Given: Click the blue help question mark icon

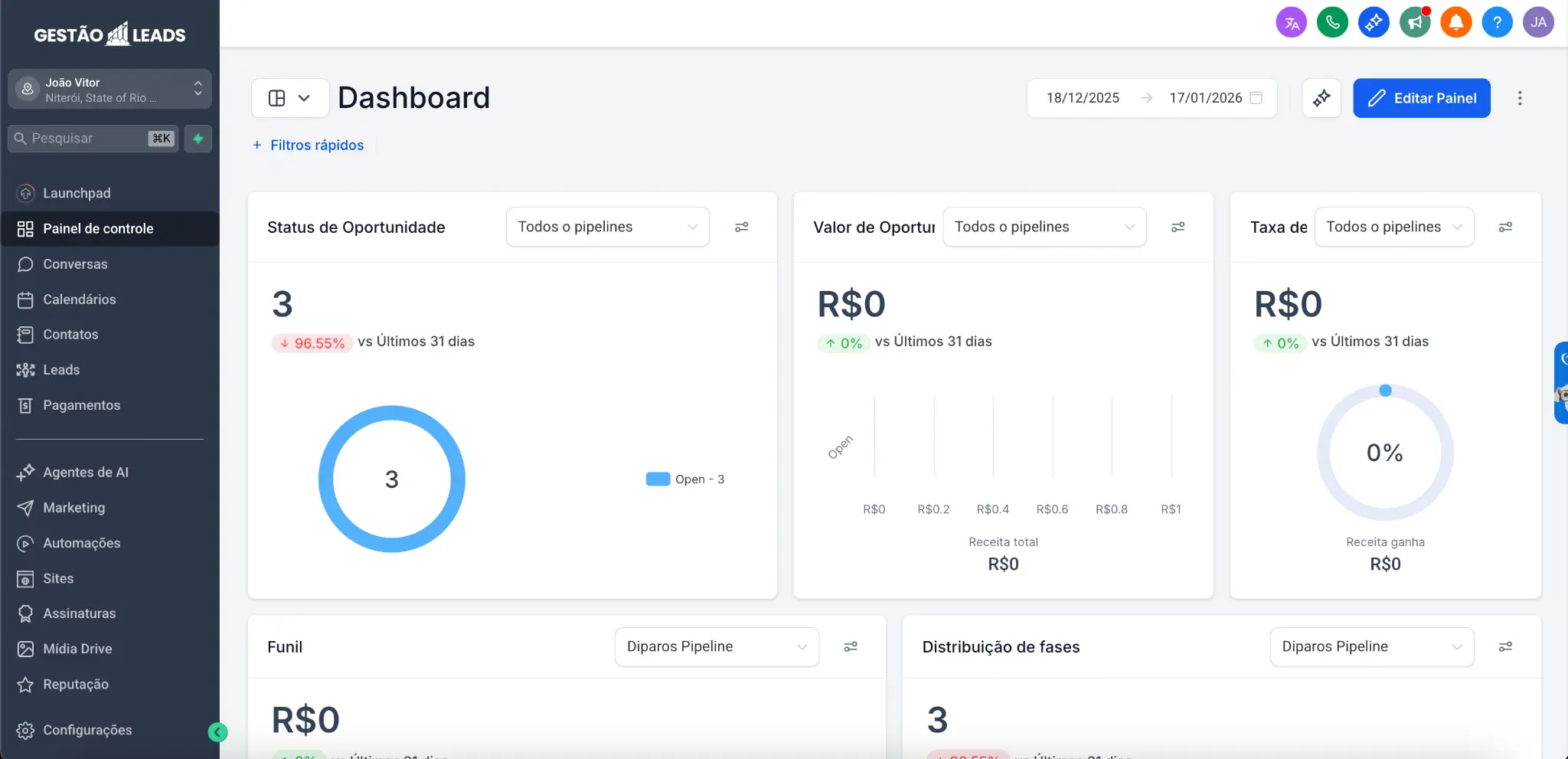Looking at the screenshot, I should click(1497, 22).
